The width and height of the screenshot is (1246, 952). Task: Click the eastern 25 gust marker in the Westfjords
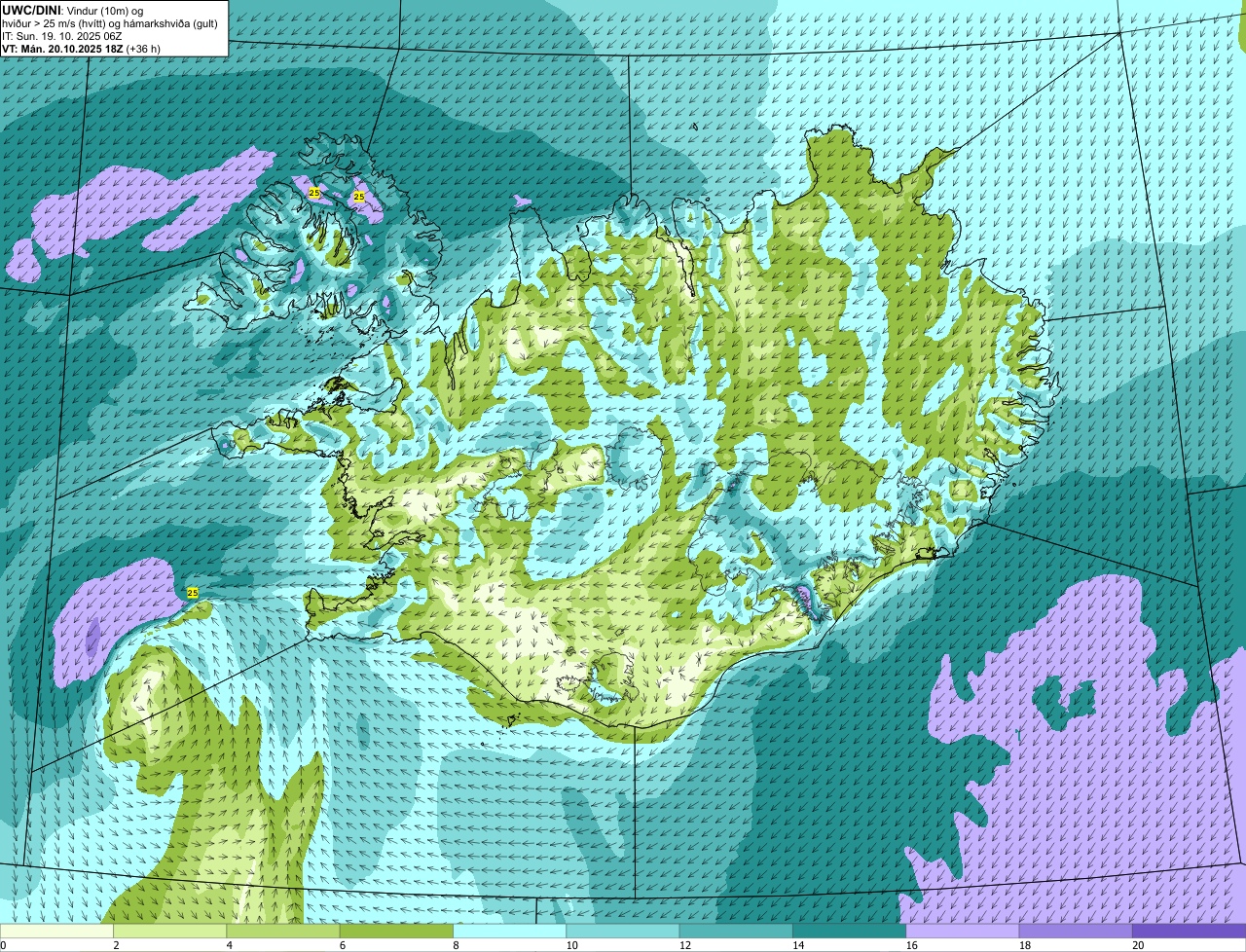(359, 197)
